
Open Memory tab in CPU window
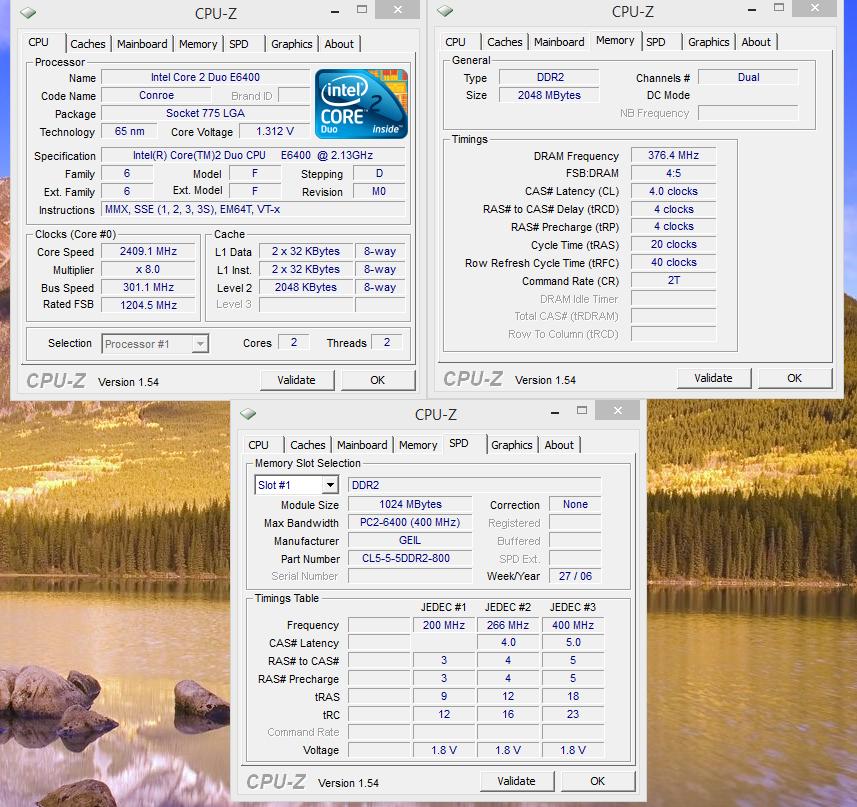[x=198, y=44]
